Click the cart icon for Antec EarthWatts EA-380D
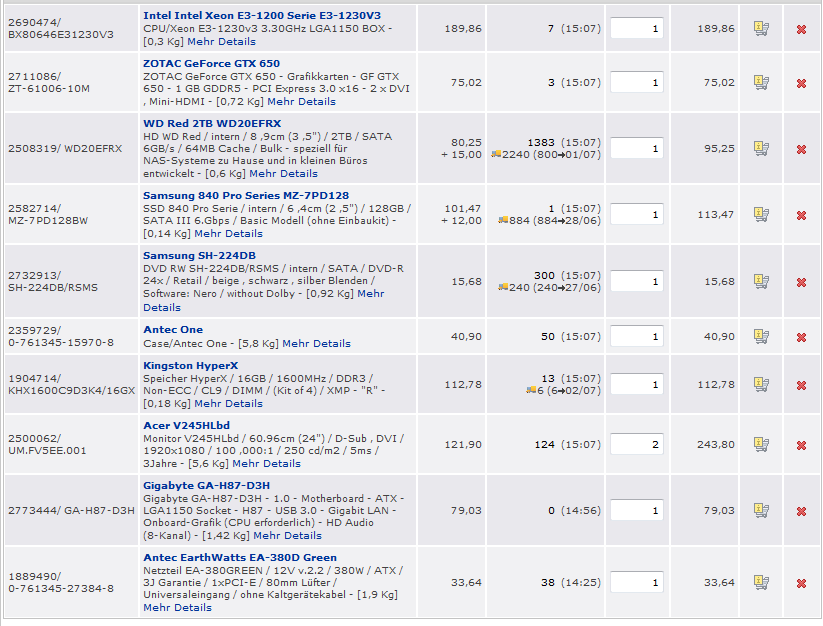 point(761,582)
